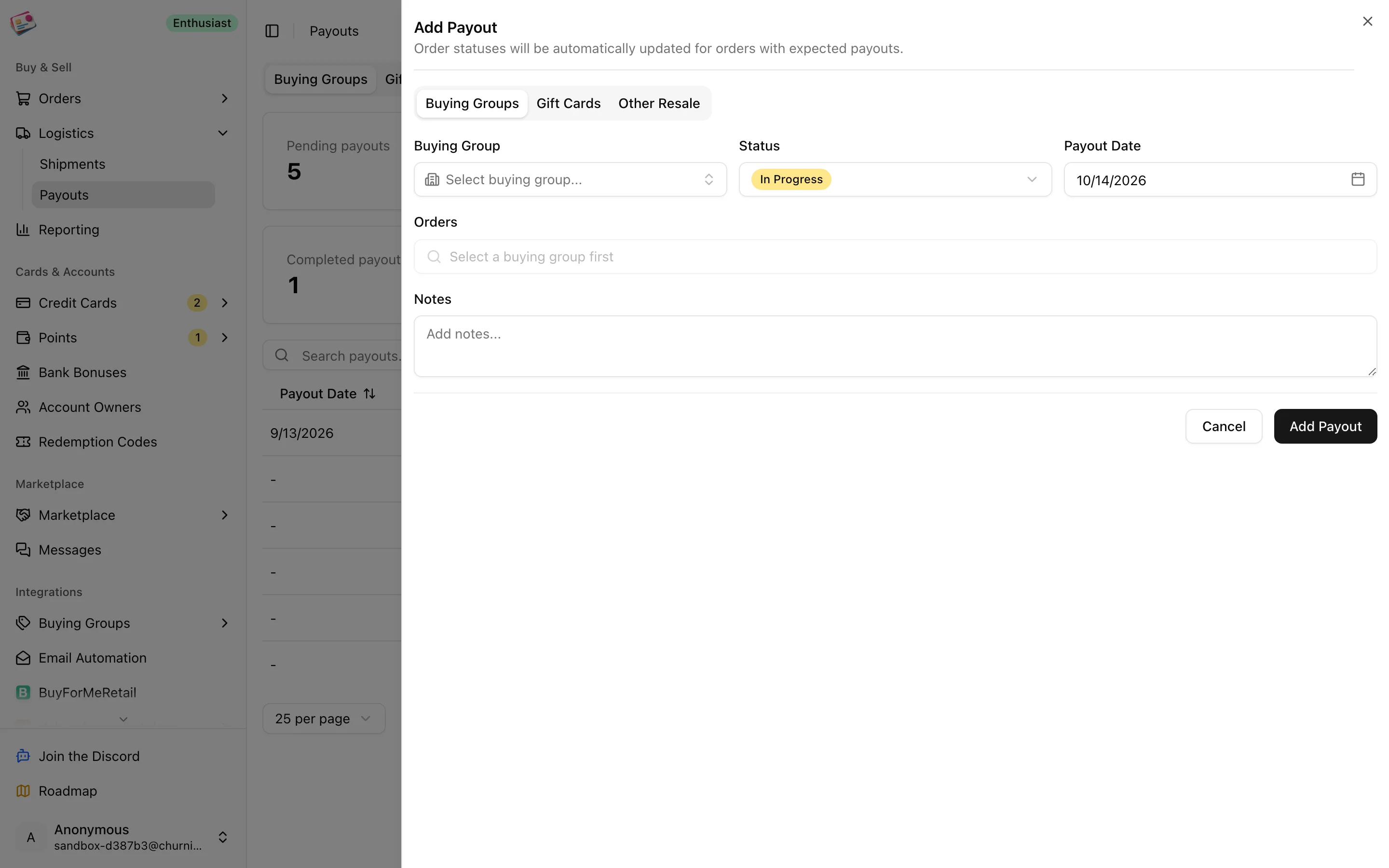Click the Pending payouts count card
The width and height of the screenshot is (1389, 868).
[332, 162]
